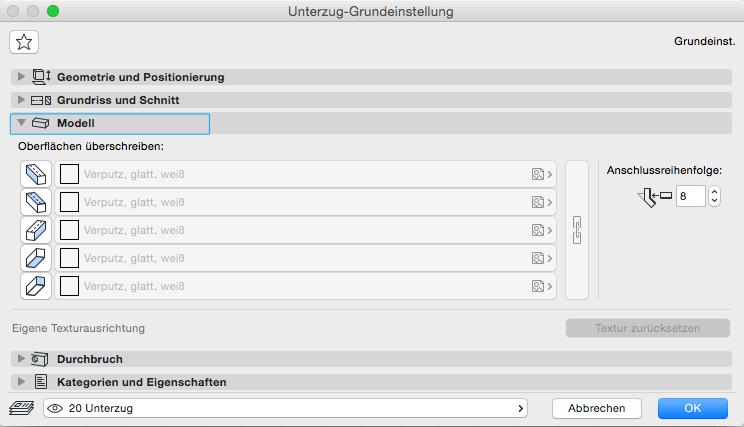Image resolution: width=744 pixels, height=427 pixels.
Task: Toggle third surface override beam icon
Action: [36, 230]
